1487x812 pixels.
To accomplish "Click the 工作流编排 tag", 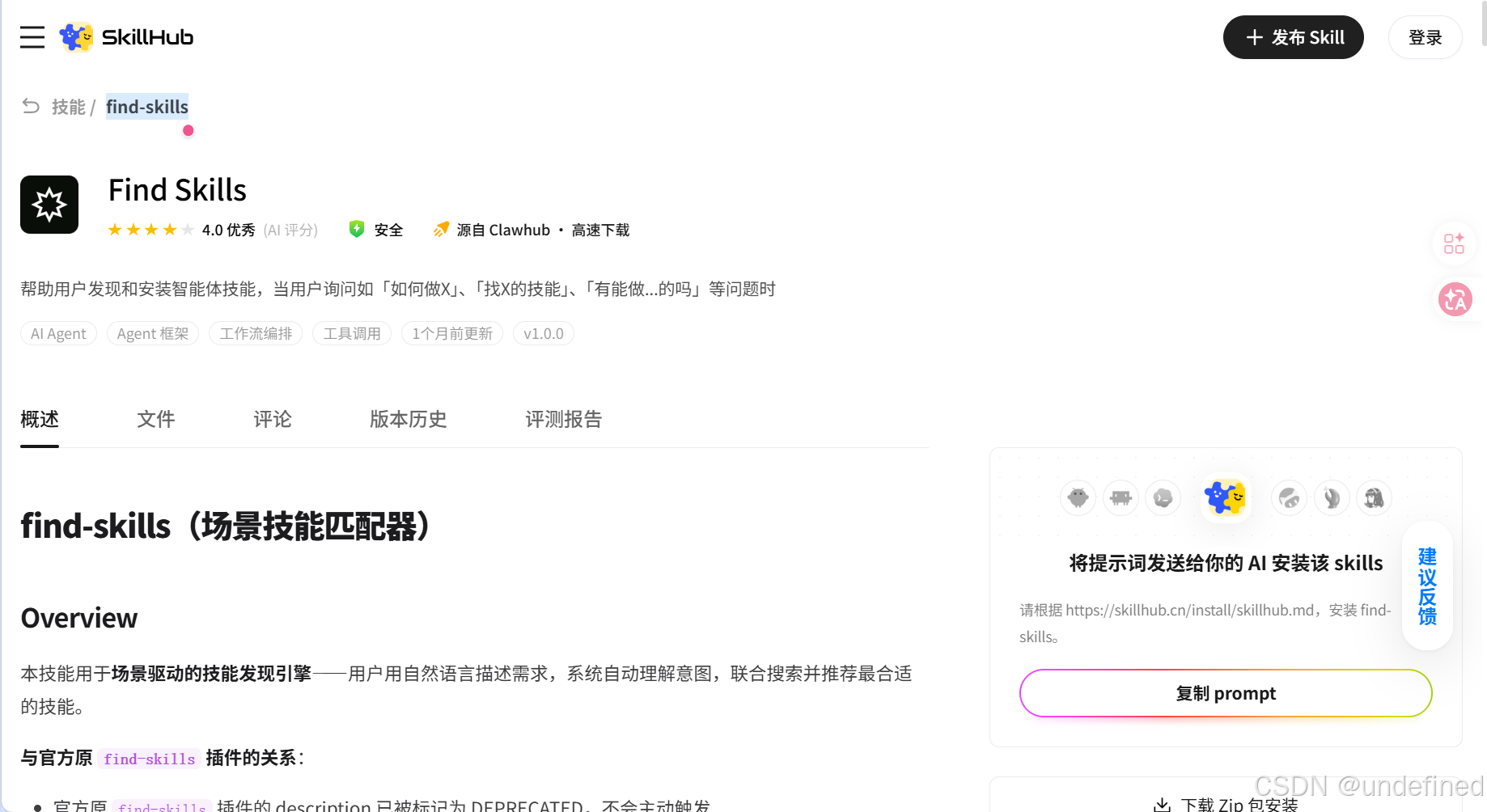I will coord(256,333).
